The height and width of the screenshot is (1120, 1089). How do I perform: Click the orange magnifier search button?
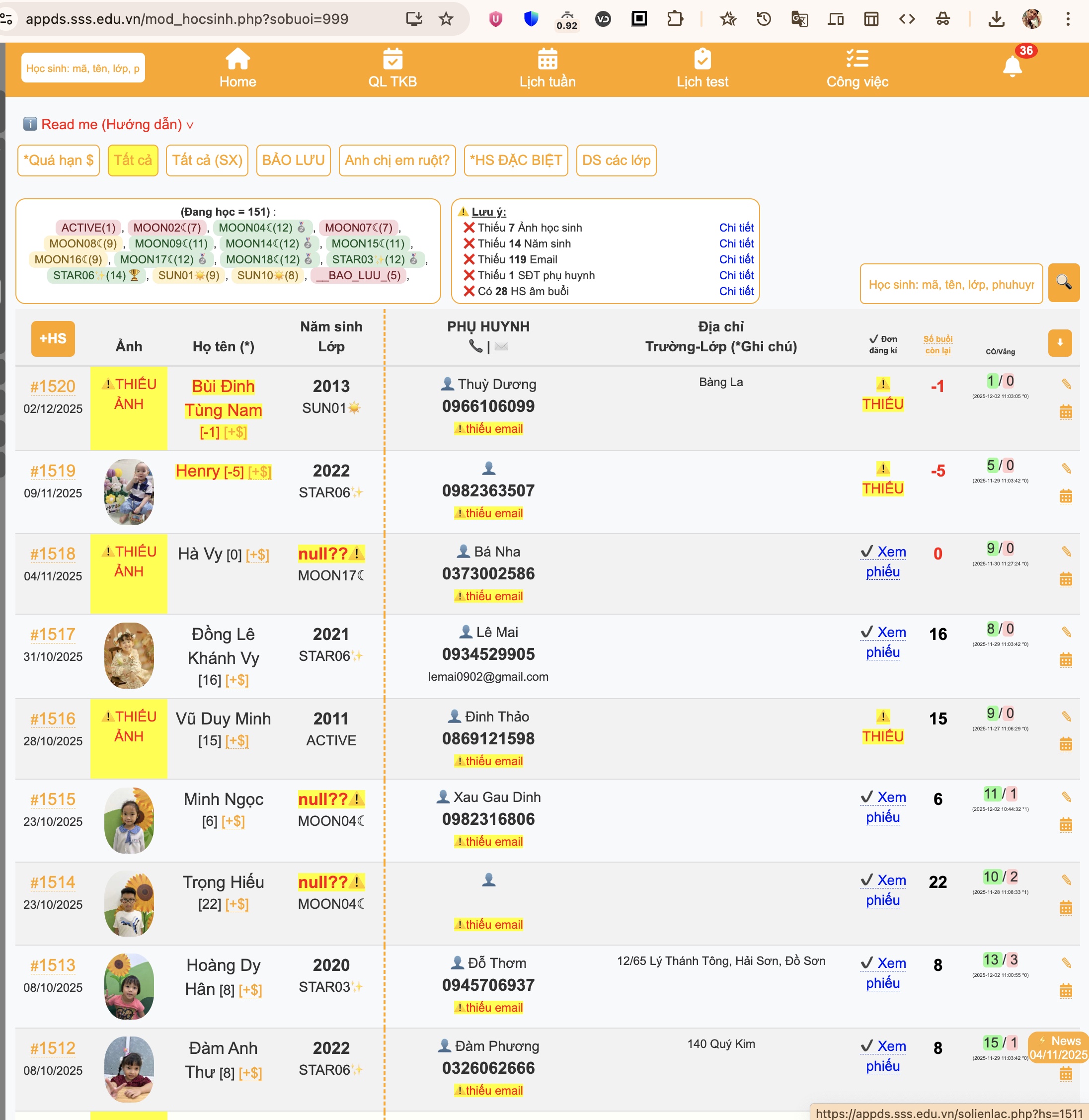(x=1063, y=283)
